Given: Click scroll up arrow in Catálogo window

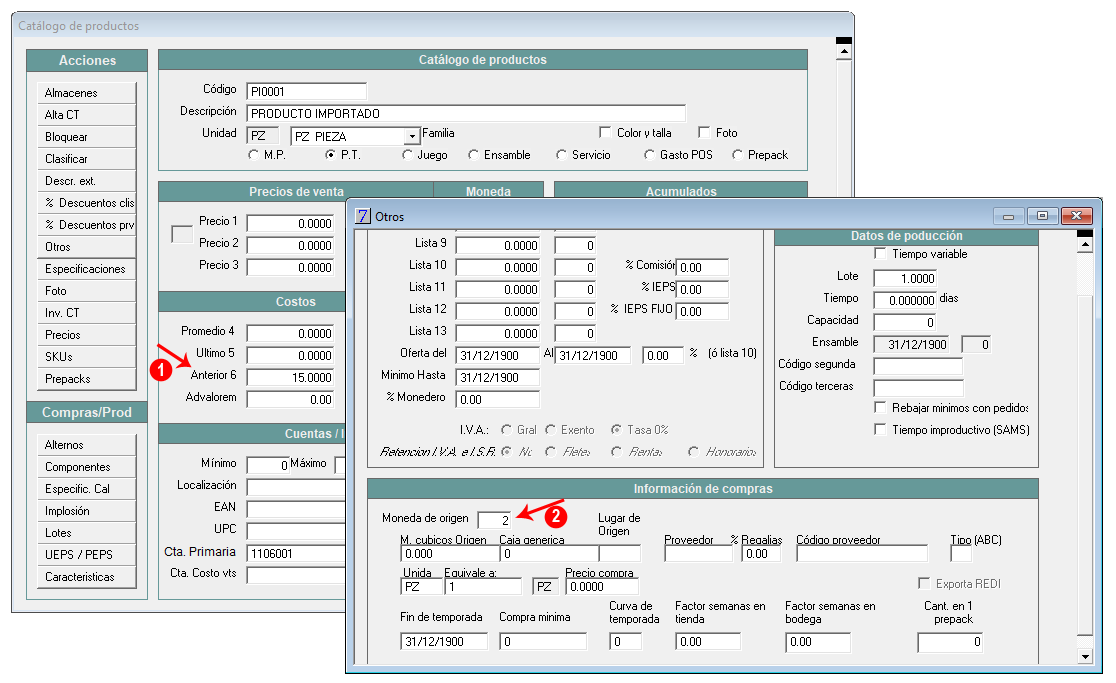Looking at the screenshot, I should coord(844,52).
